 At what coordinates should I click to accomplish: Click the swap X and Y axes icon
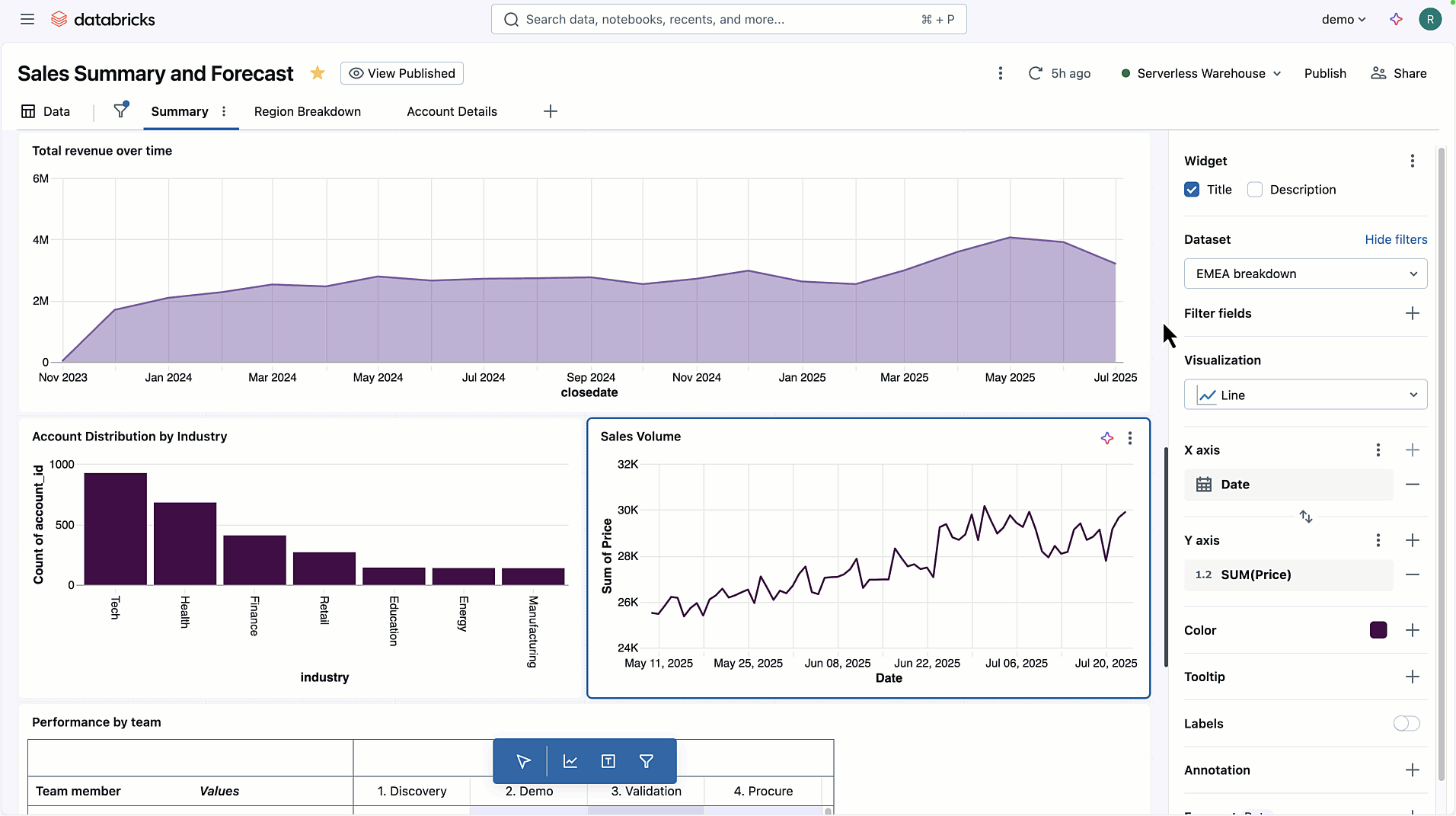click(x=1305, y=517)
